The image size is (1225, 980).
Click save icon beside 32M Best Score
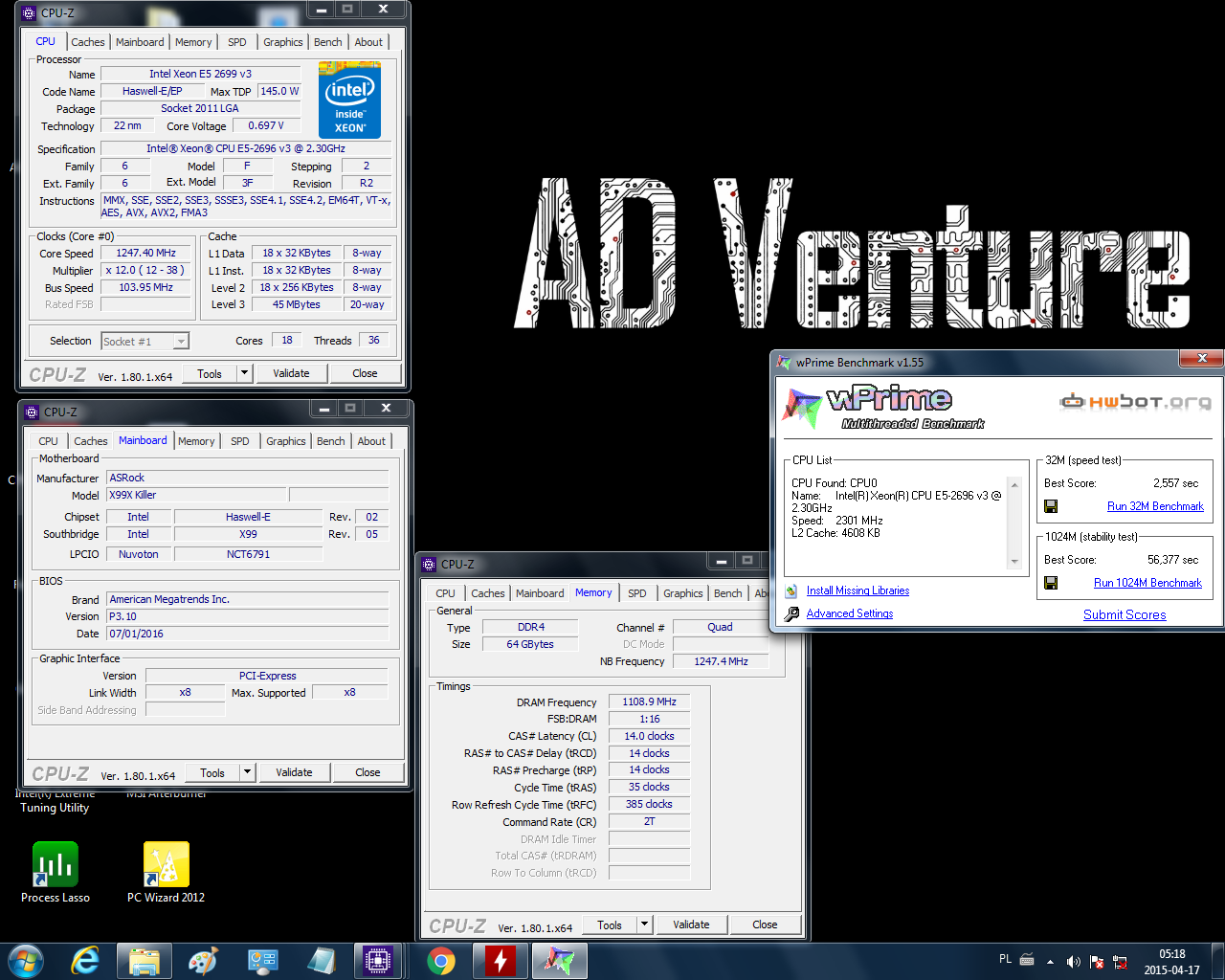click(x=1051, y=506)
